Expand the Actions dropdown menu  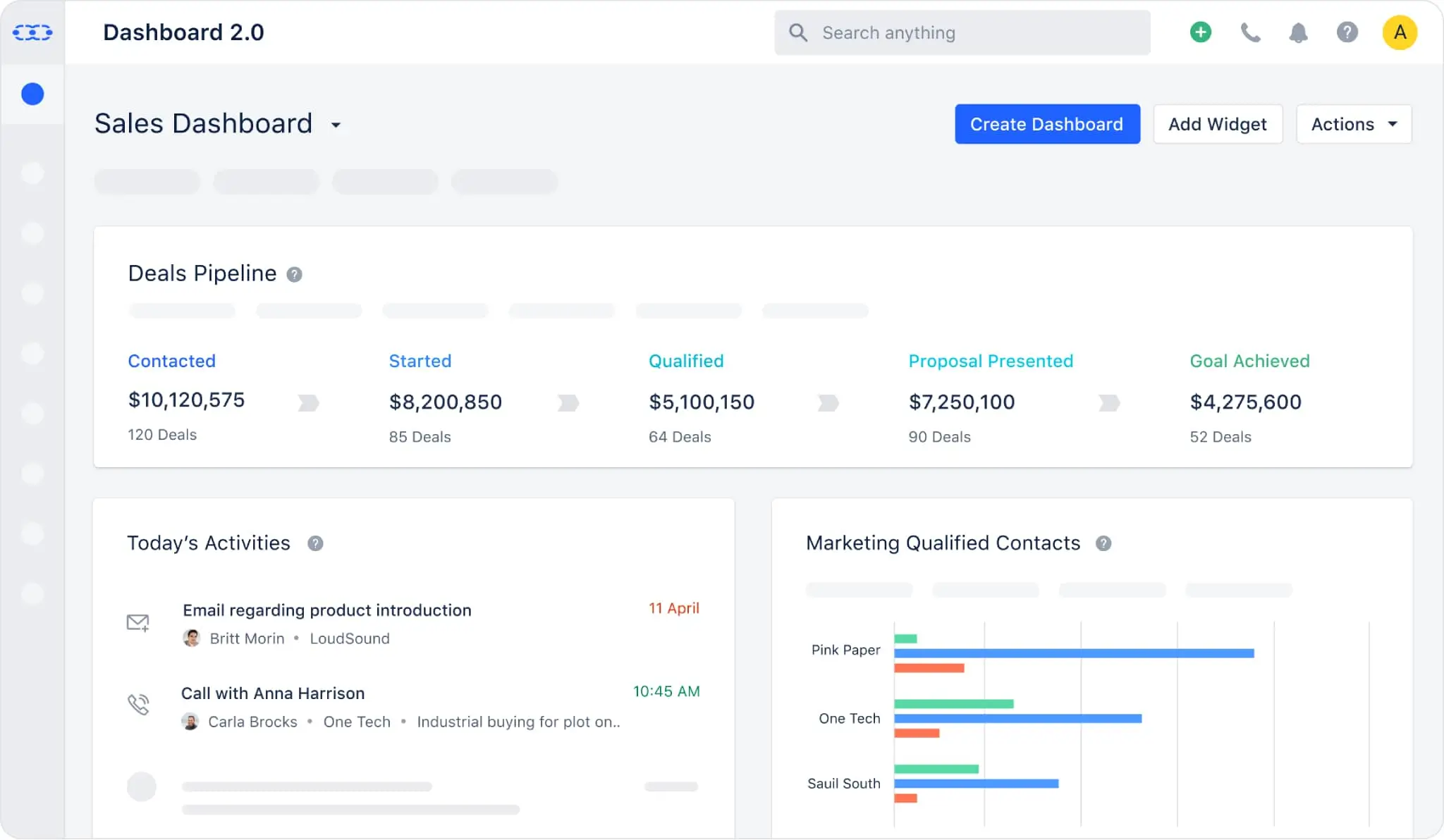1353,124
